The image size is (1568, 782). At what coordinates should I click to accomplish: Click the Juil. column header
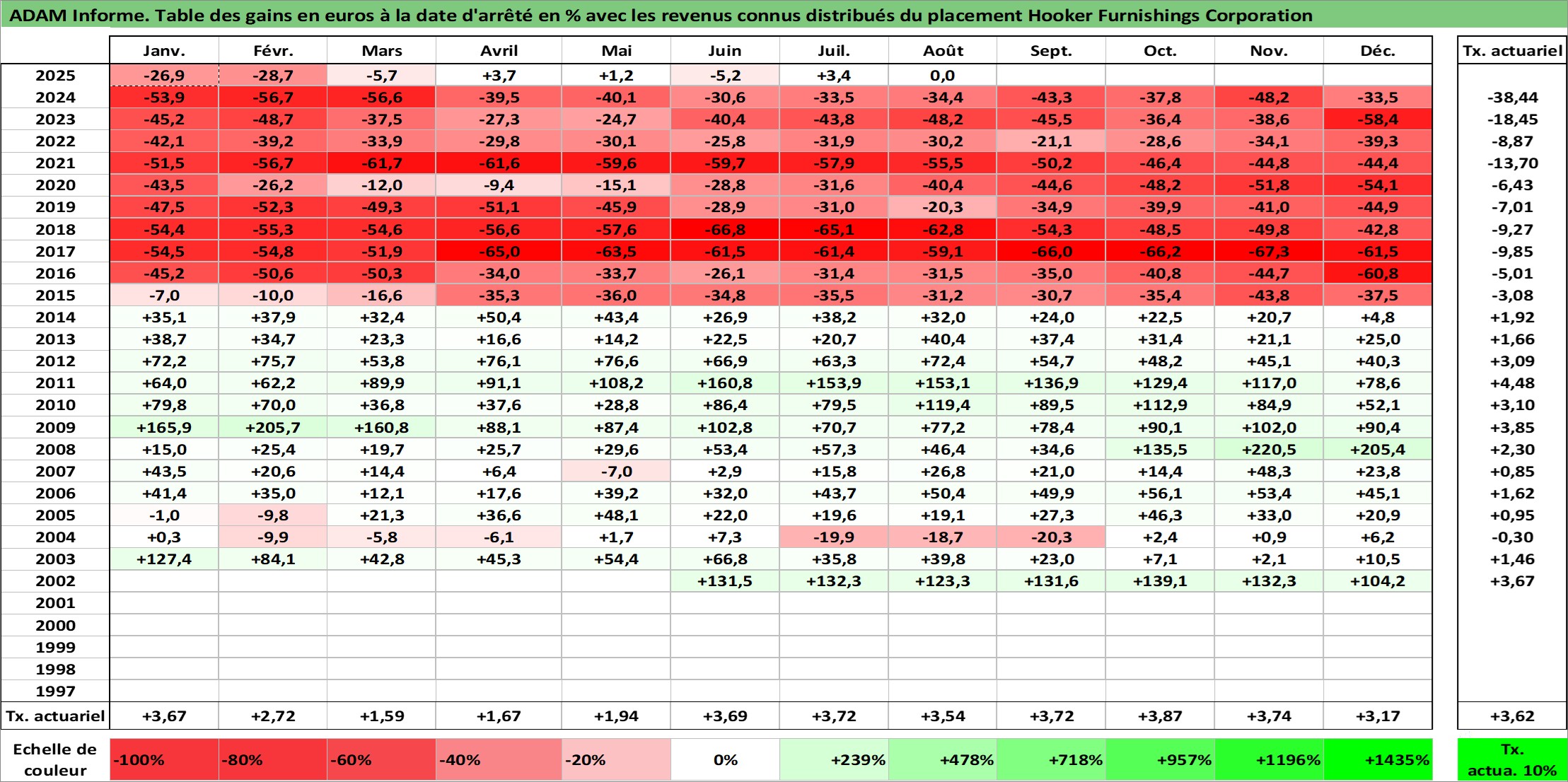834,50
